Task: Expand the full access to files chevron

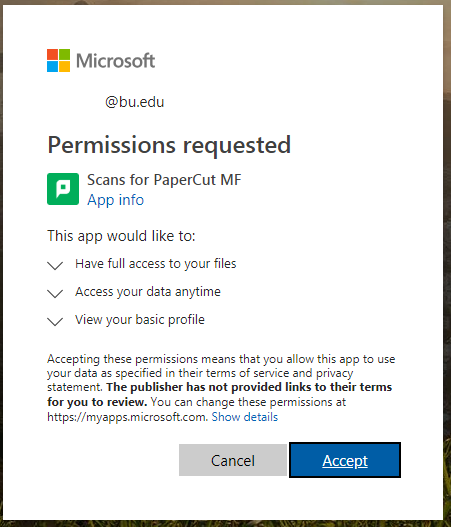Action: [x=55, y=265]
